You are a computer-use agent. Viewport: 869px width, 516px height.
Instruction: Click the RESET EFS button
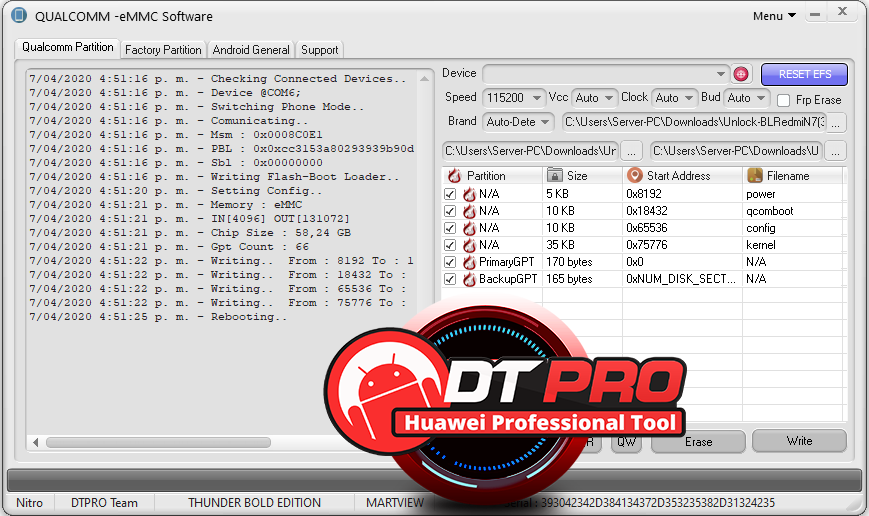point(804,74)
